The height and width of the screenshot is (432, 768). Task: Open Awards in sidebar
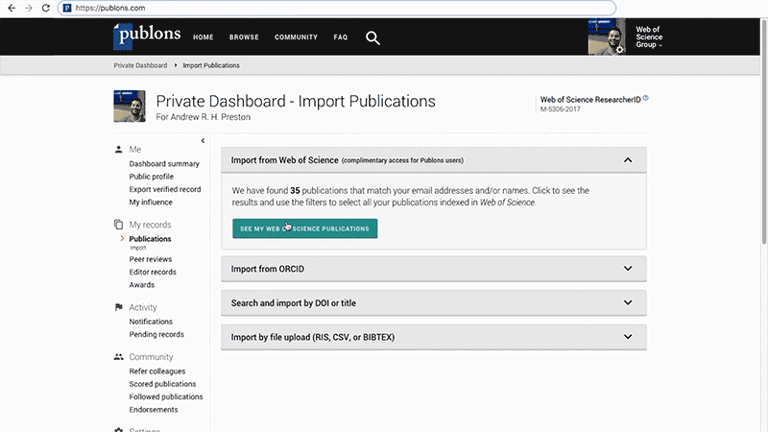coord(142,285)
